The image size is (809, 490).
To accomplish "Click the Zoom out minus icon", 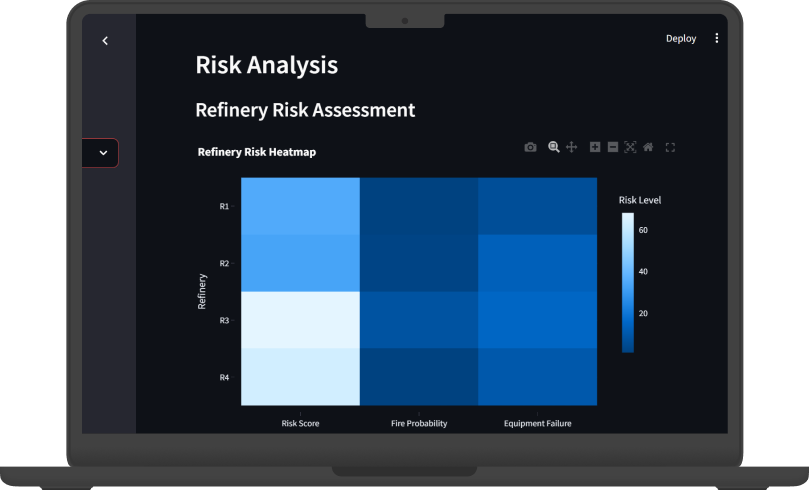I will click(x=613, y=147).
